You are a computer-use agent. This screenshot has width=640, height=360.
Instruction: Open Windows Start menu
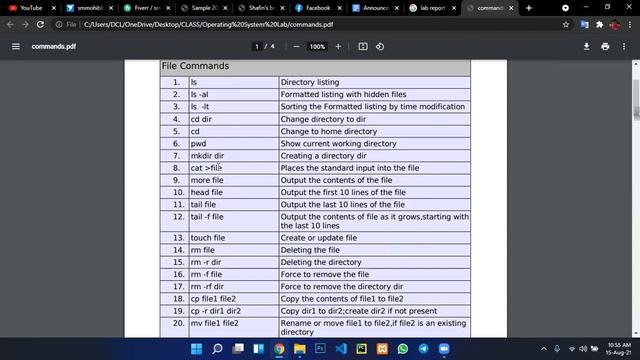coord(196,349)
